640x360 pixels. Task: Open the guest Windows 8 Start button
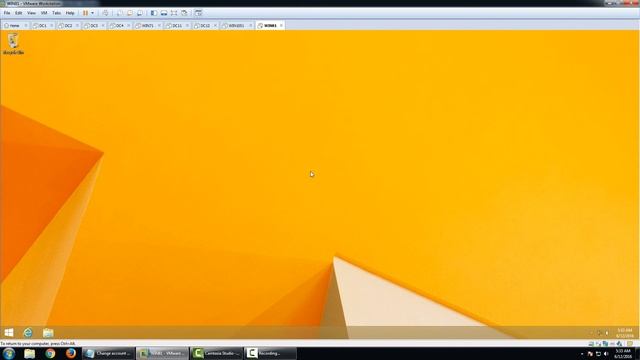(9, 333)
